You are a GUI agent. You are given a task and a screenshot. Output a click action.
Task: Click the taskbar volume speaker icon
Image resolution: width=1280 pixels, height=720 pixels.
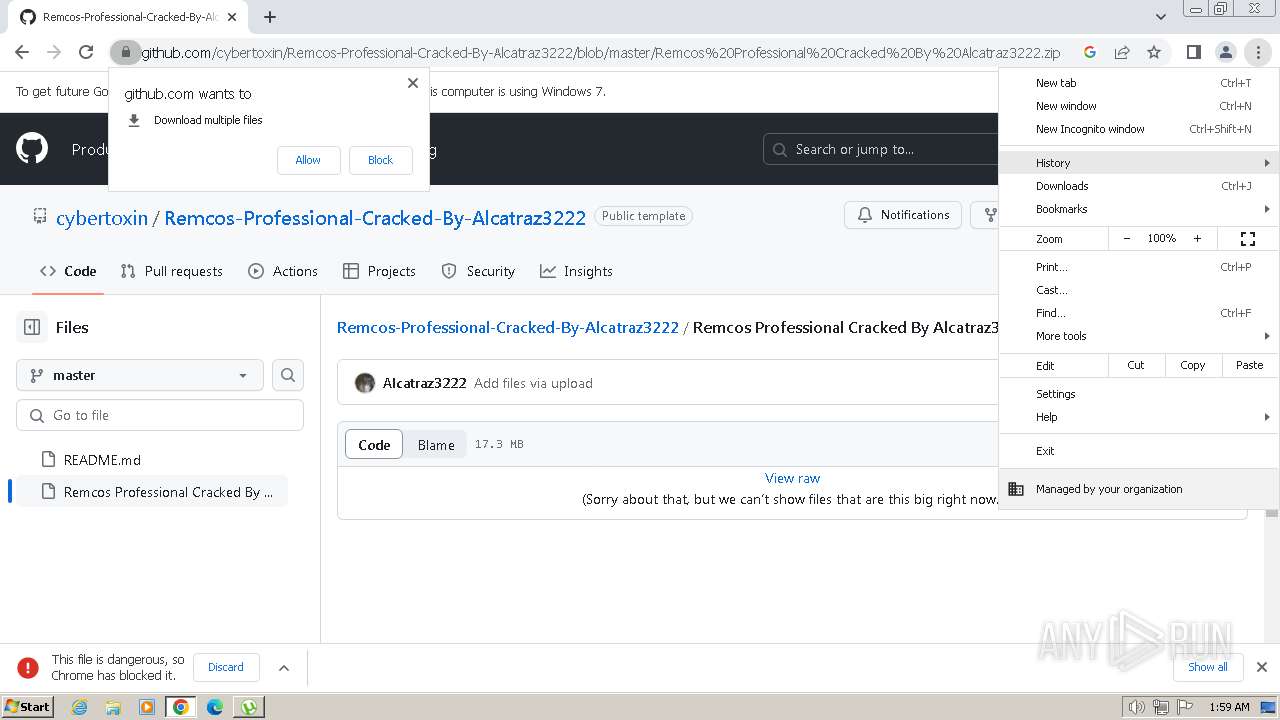(x=1137, y=707)
